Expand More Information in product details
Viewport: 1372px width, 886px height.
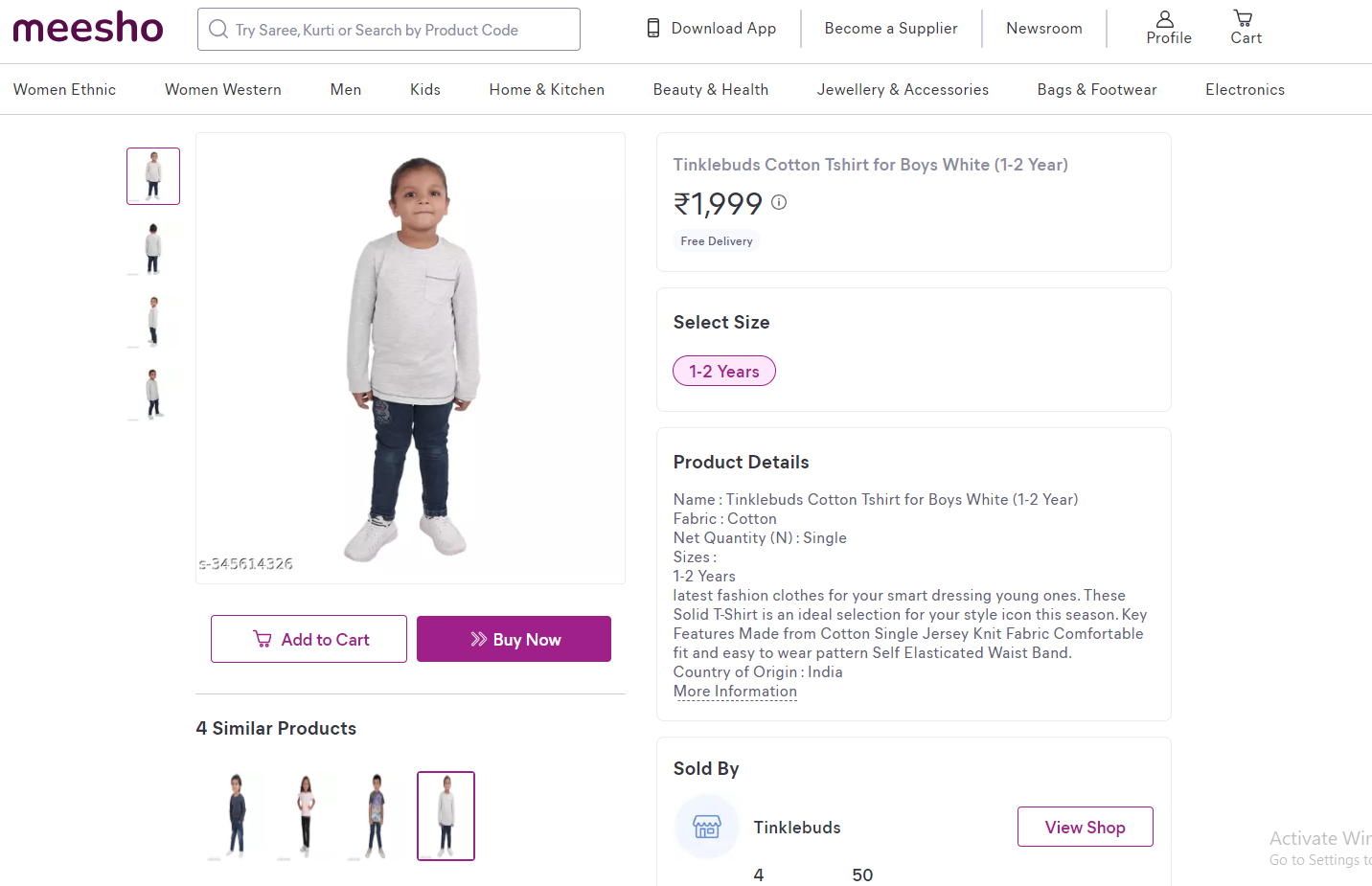735,692
